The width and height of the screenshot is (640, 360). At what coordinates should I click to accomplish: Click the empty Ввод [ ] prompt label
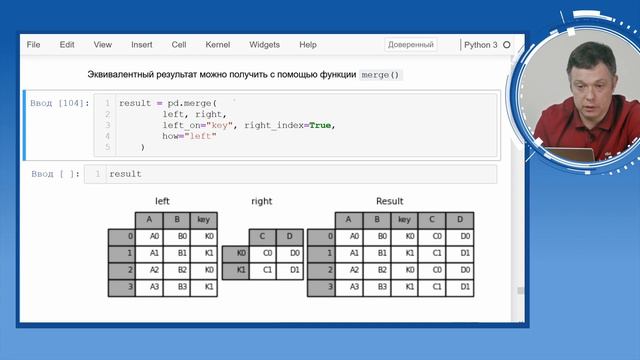pos(56,174)
